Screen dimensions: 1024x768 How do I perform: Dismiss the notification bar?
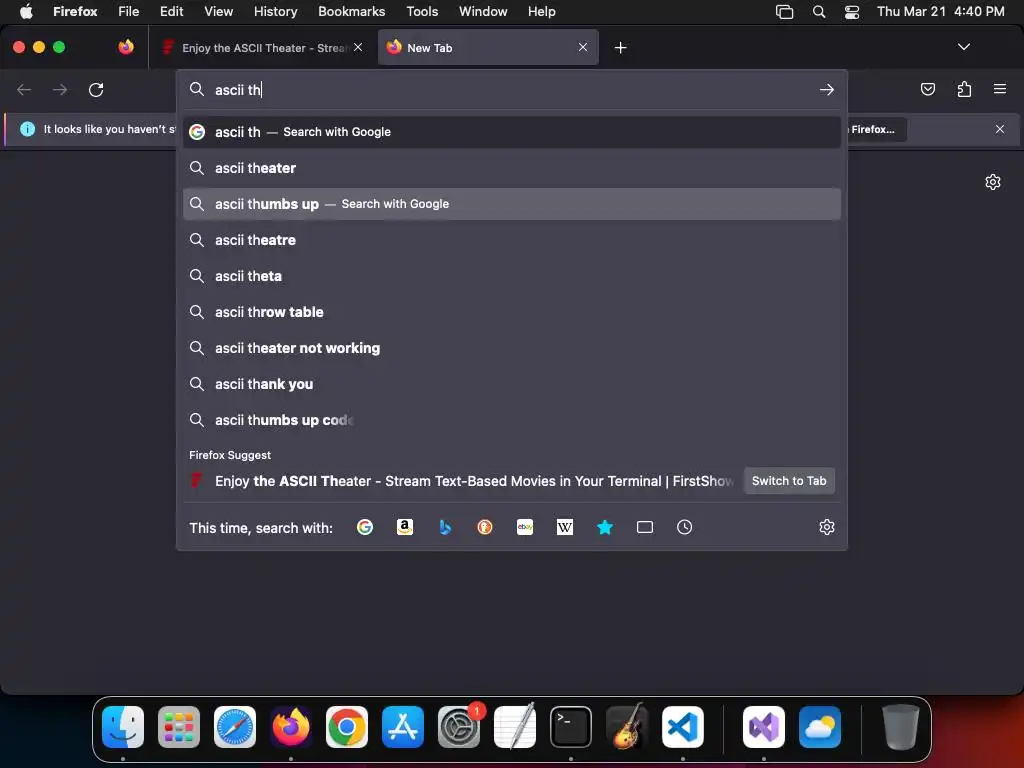point(1000,129)
